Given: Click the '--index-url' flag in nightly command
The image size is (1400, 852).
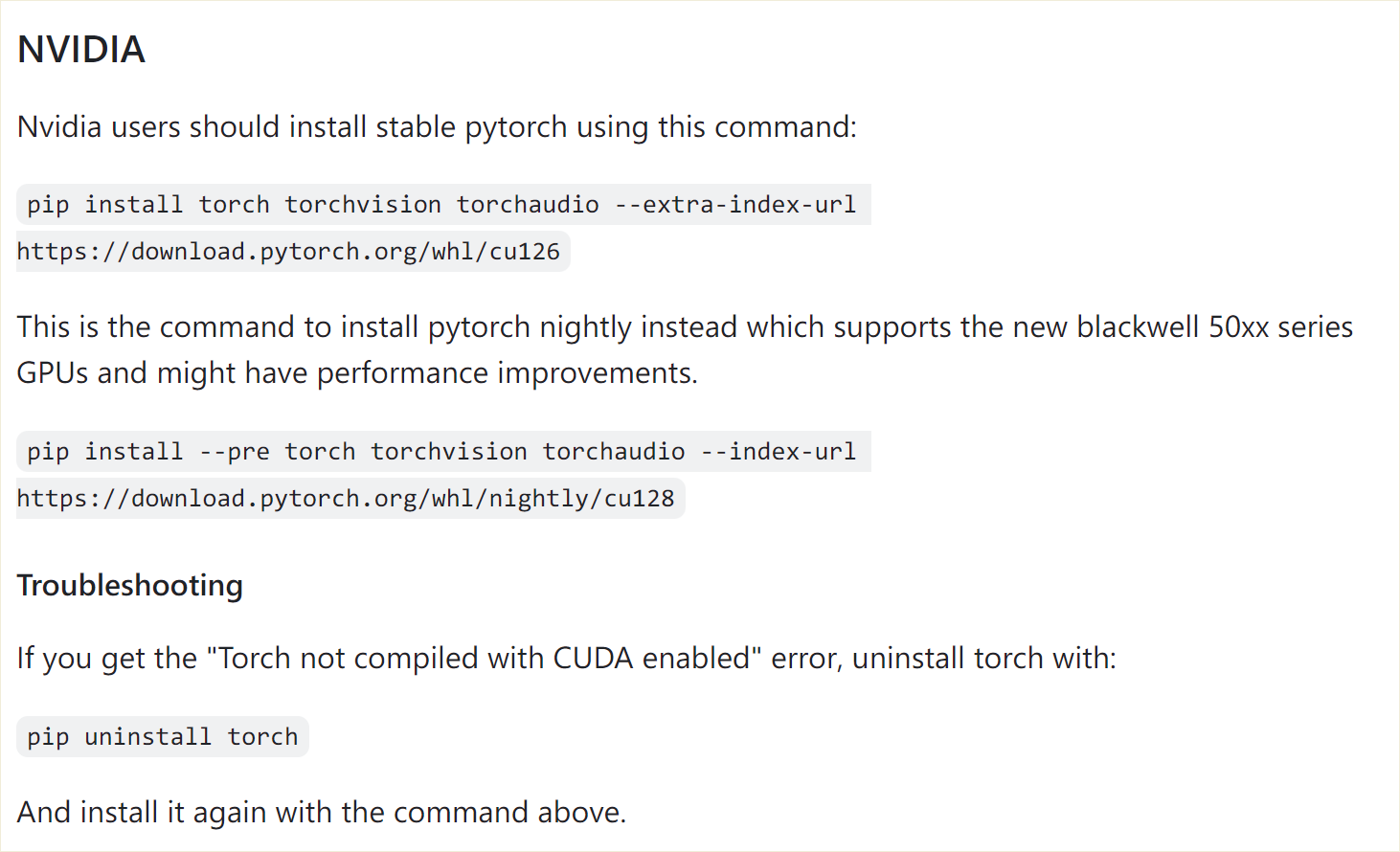Looking at the screenshot, I should [779, 452].
